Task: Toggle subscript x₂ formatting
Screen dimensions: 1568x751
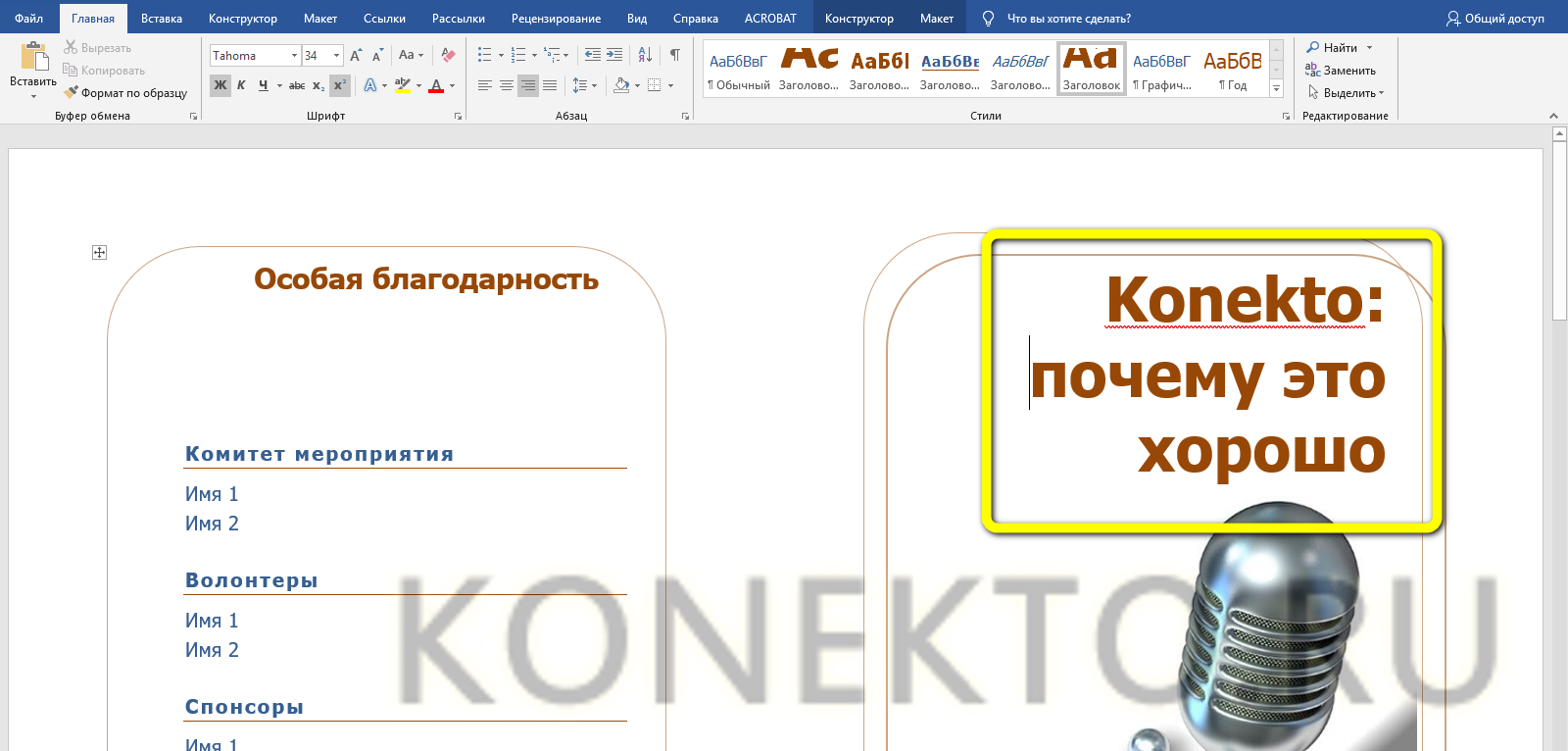Action: (318, 85)
